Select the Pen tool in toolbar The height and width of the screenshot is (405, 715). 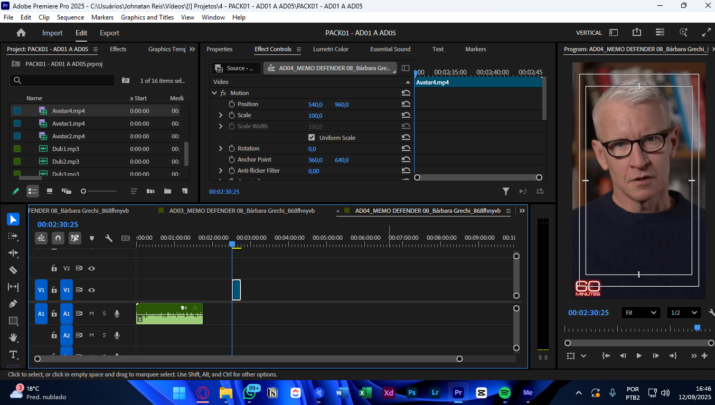(13, 304)
